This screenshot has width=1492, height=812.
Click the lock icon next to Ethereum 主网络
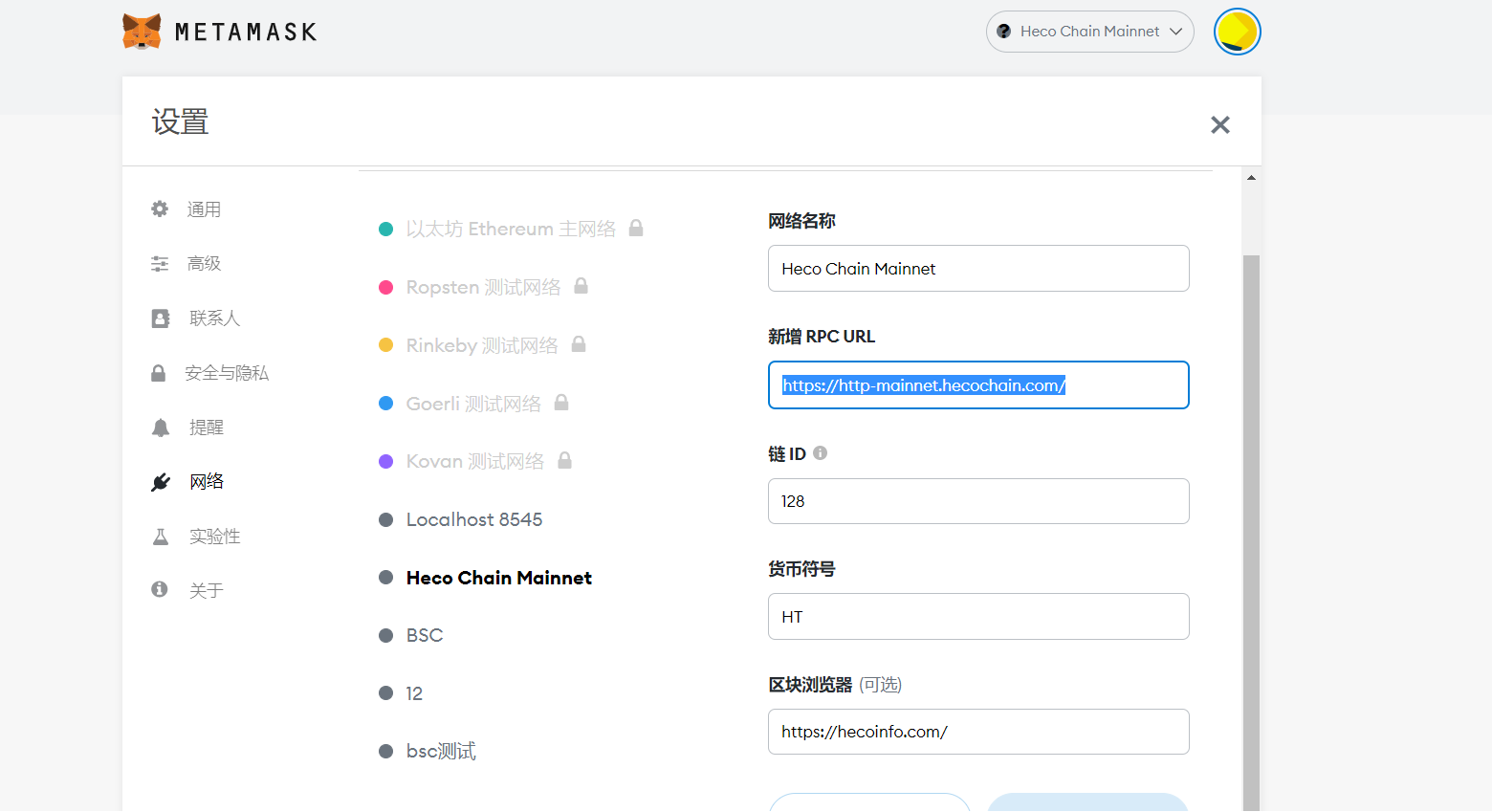[x=636, y=228]
